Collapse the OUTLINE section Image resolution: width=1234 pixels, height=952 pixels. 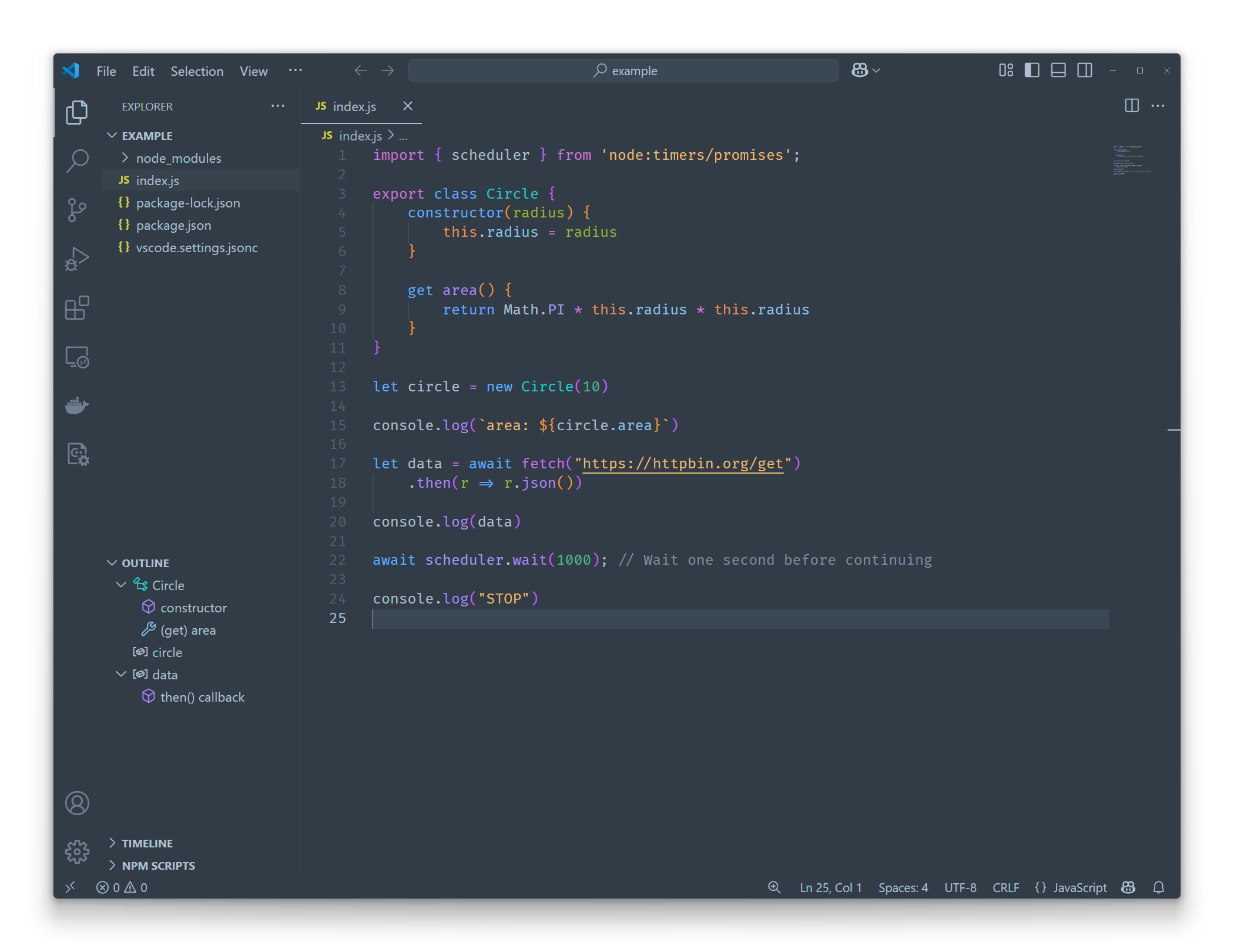pos(145,563)
